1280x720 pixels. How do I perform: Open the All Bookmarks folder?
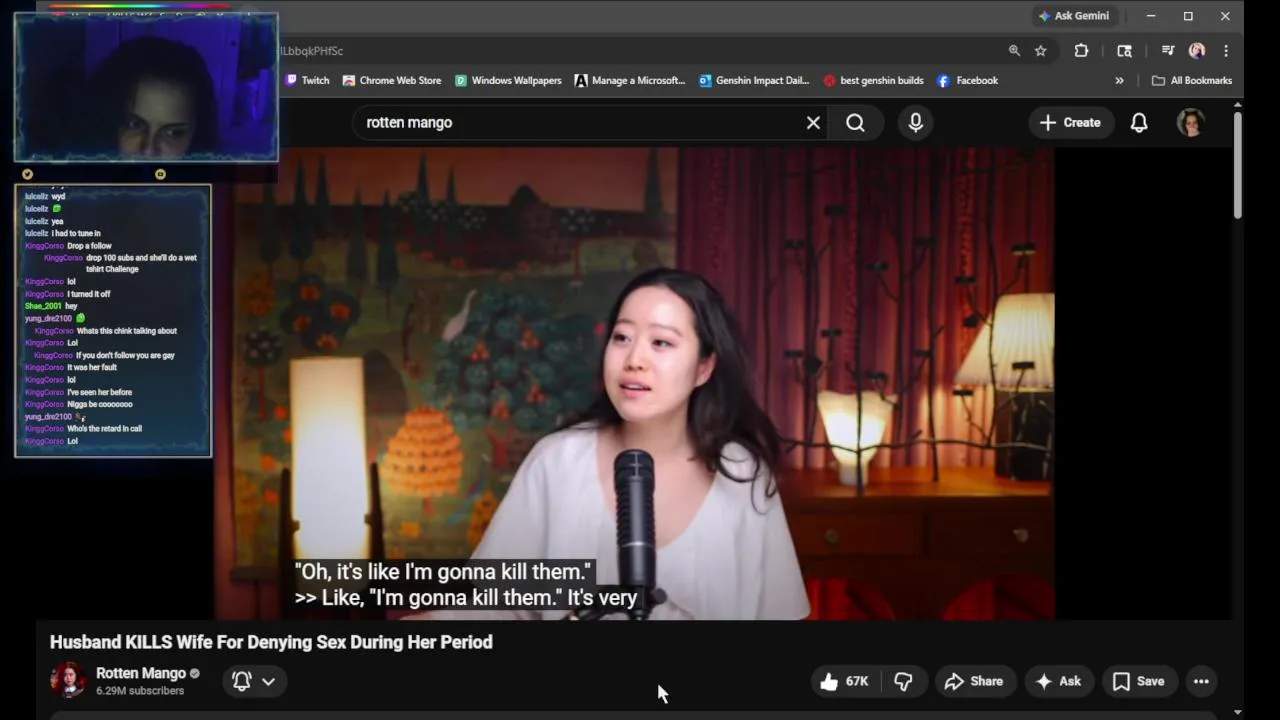[1191, 81]
